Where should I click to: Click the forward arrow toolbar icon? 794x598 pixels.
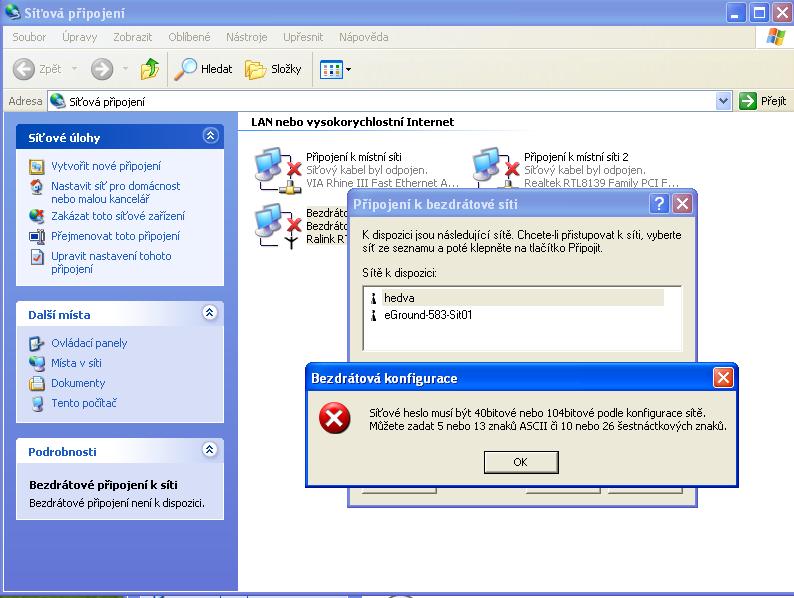point(102,69)
